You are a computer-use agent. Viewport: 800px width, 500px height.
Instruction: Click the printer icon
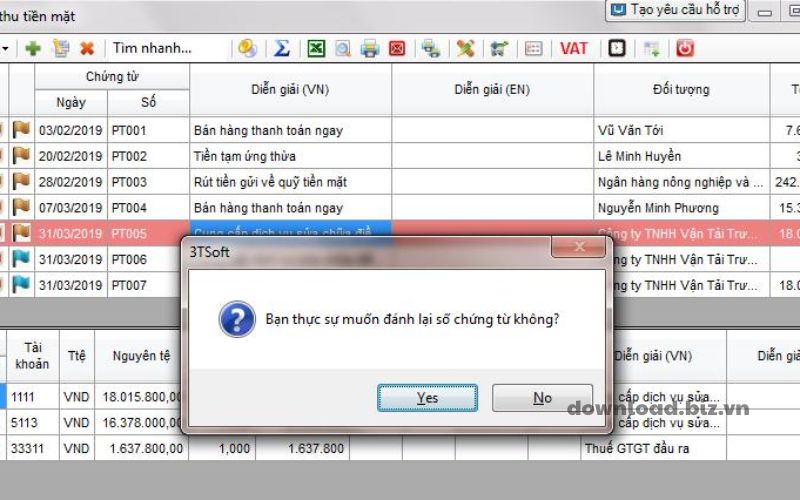pos(369,48)
